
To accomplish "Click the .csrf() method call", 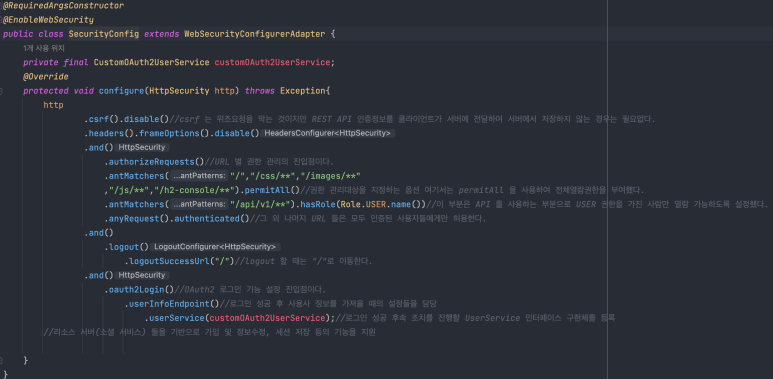I will [x=102, y=120].
